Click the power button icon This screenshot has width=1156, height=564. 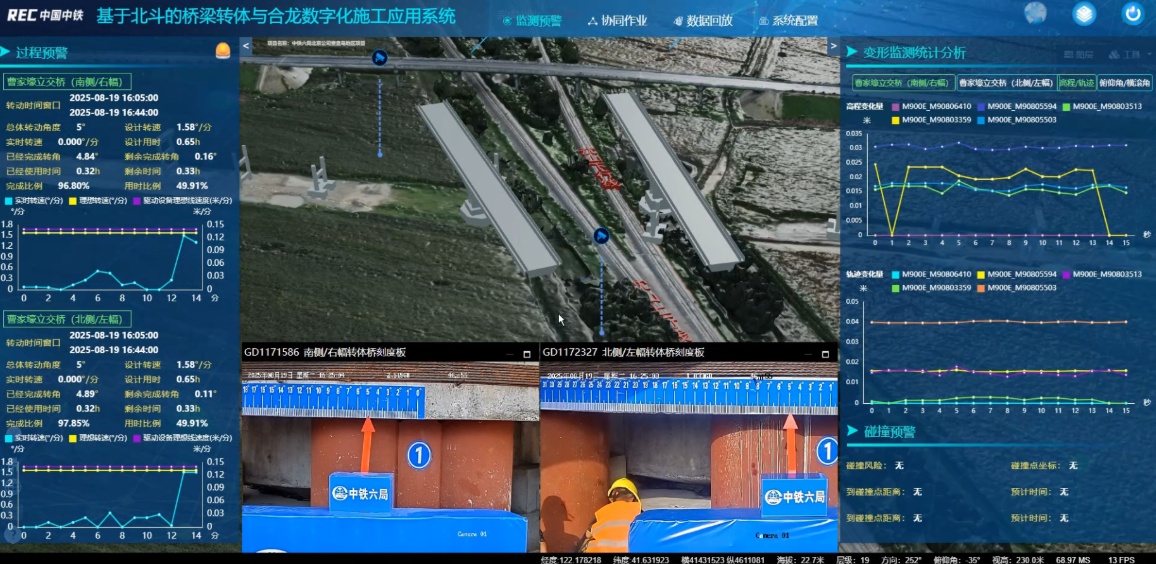1132,14
